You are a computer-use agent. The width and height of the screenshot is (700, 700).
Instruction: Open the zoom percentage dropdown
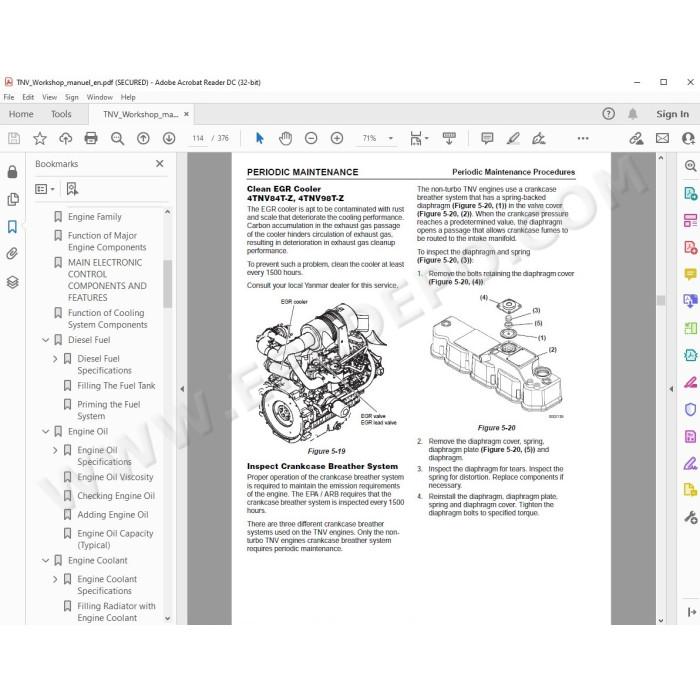tap(391, 138)
